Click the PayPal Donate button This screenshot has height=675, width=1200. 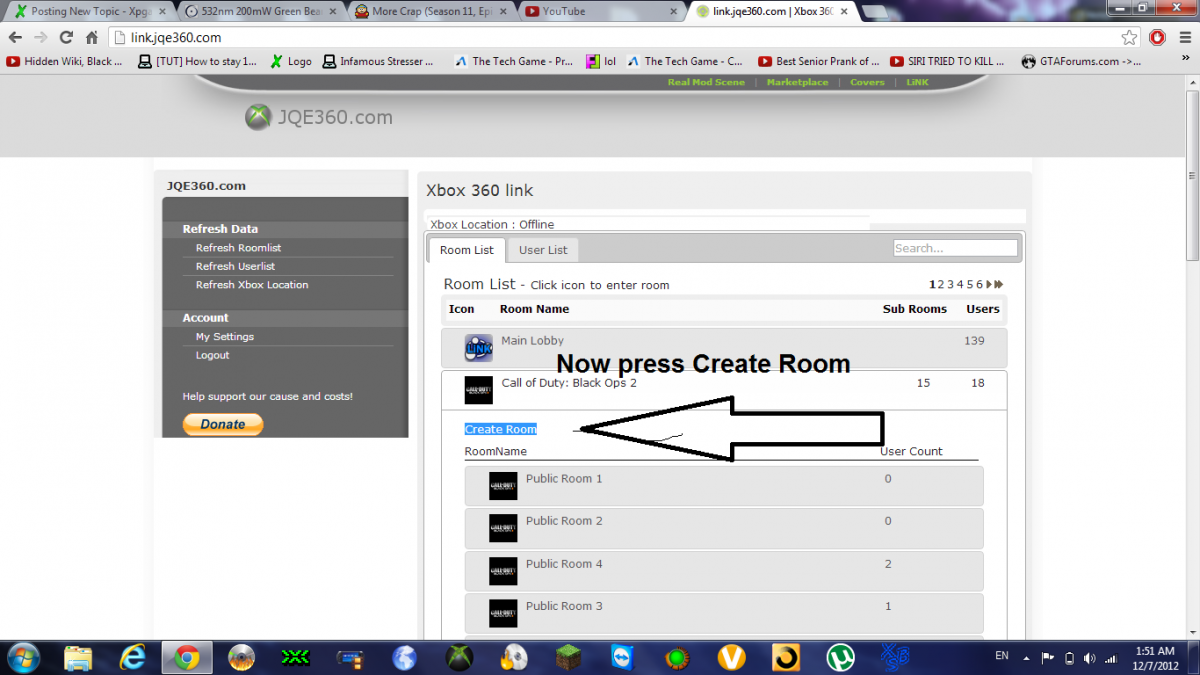[x=223, y=424]
